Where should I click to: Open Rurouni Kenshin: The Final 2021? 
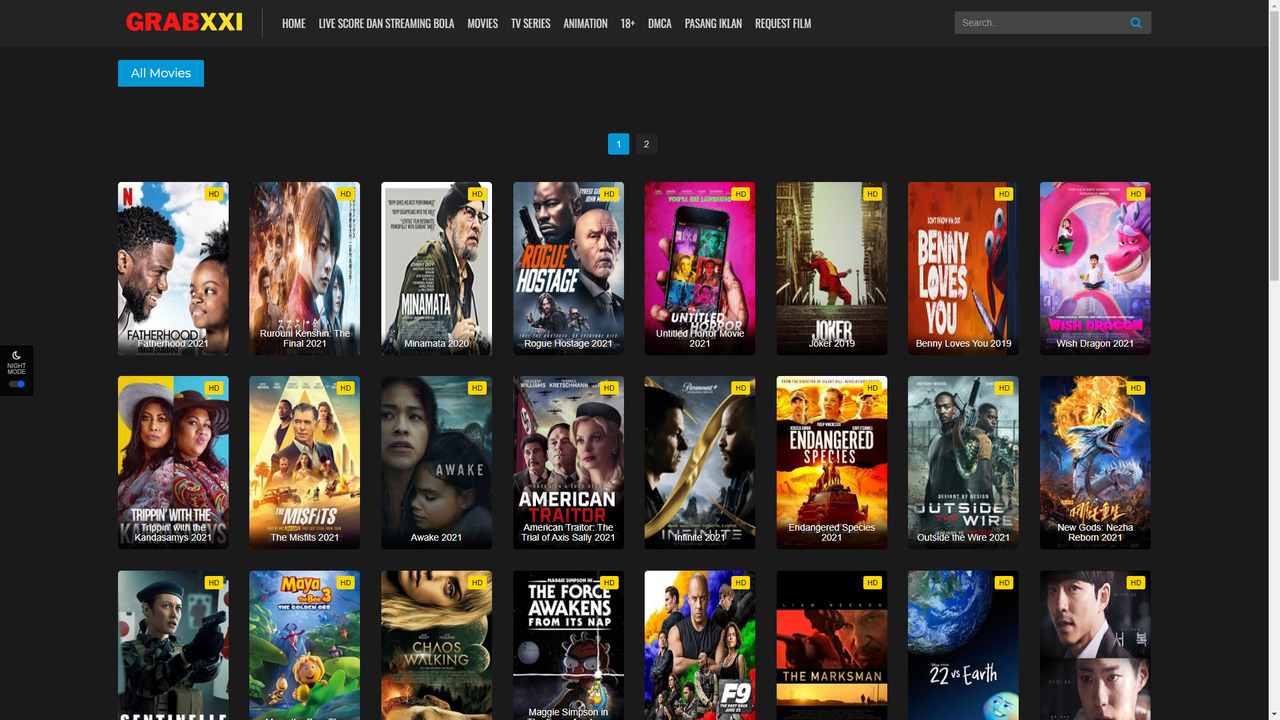[305, 268]
